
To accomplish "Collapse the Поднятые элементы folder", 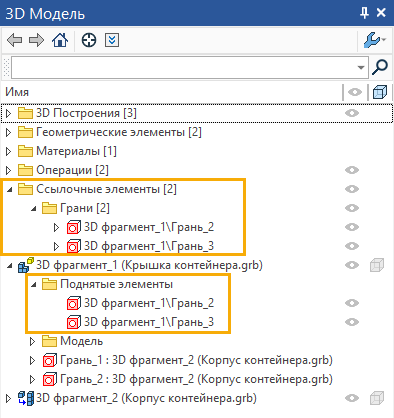I will (33, 285).
